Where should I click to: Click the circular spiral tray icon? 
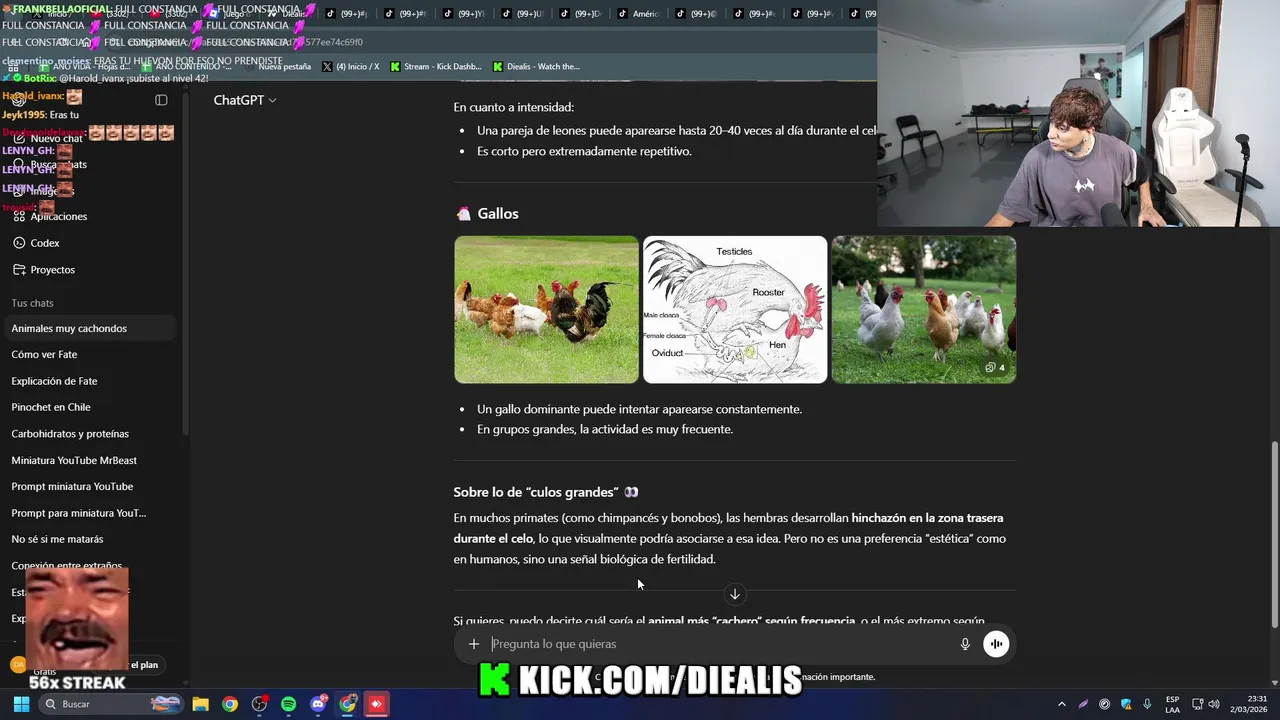click(1104, 704)
